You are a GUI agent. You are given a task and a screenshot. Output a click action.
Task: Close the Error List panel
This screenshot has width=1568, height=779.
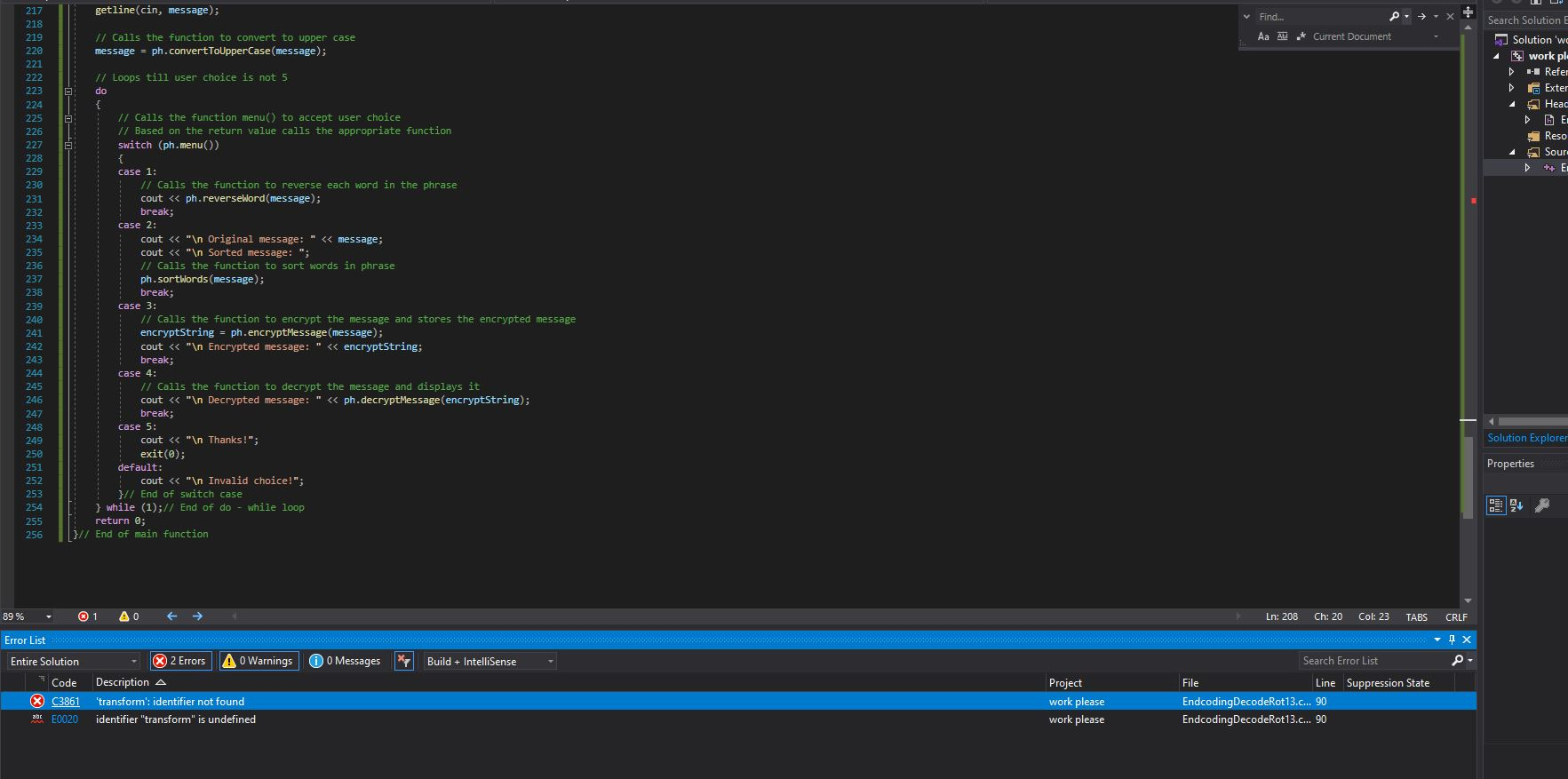click(1467, 640)
